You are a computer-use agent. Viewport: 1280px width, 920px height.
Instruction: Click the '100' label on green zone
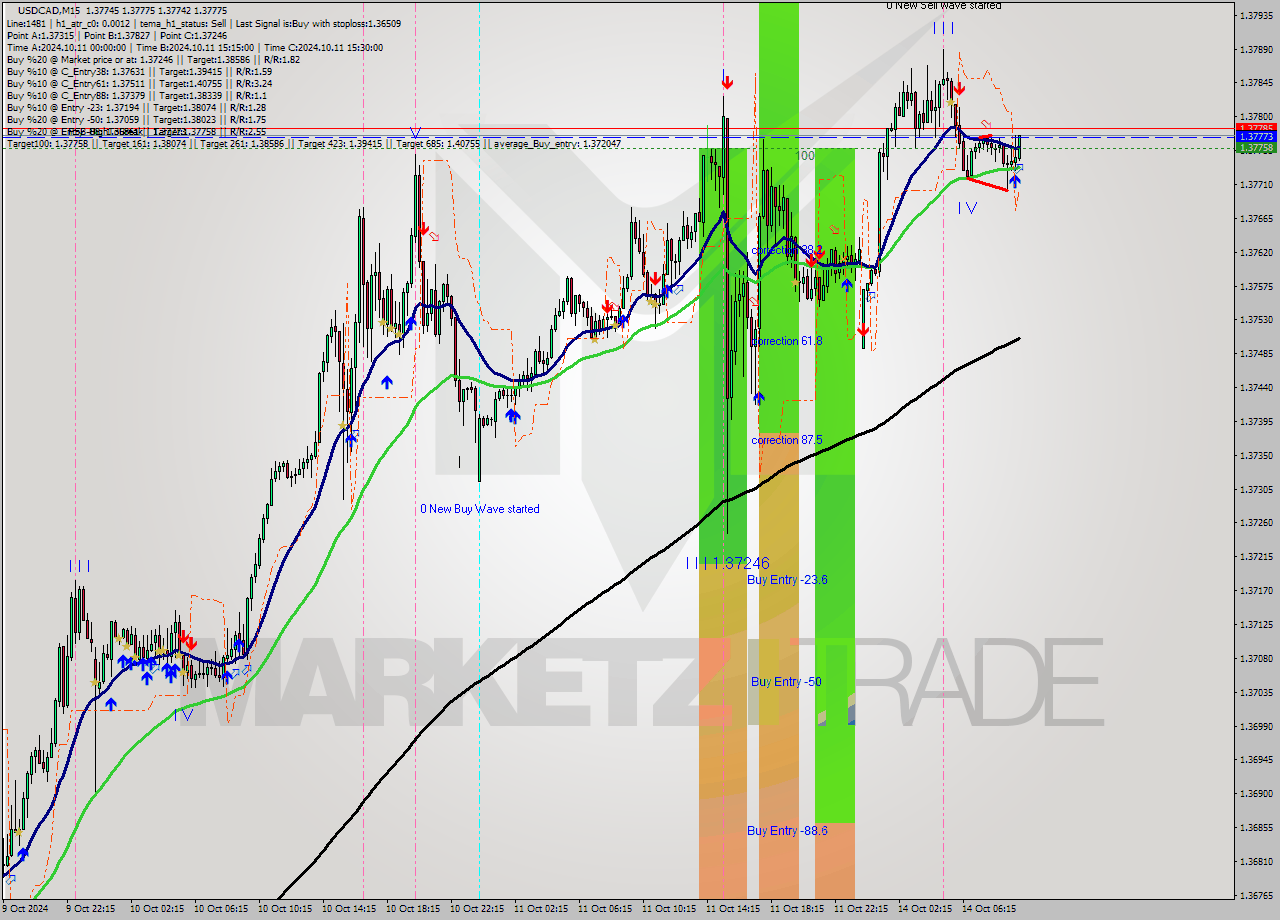[x=806, y=156]
